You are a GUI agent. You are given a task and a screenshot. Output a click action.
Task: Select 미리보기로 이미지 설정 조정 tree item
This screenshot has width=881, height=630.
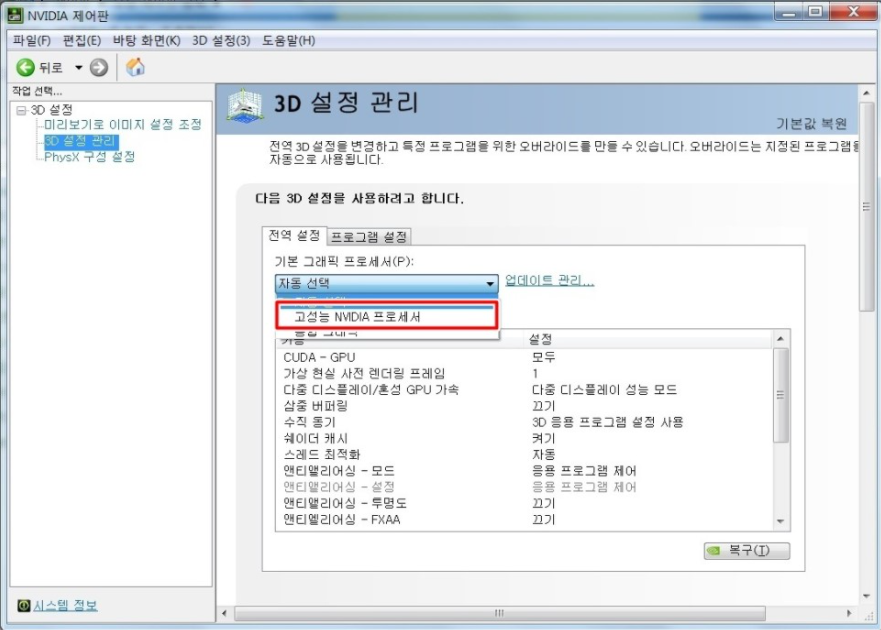click(x=122, y=124)
